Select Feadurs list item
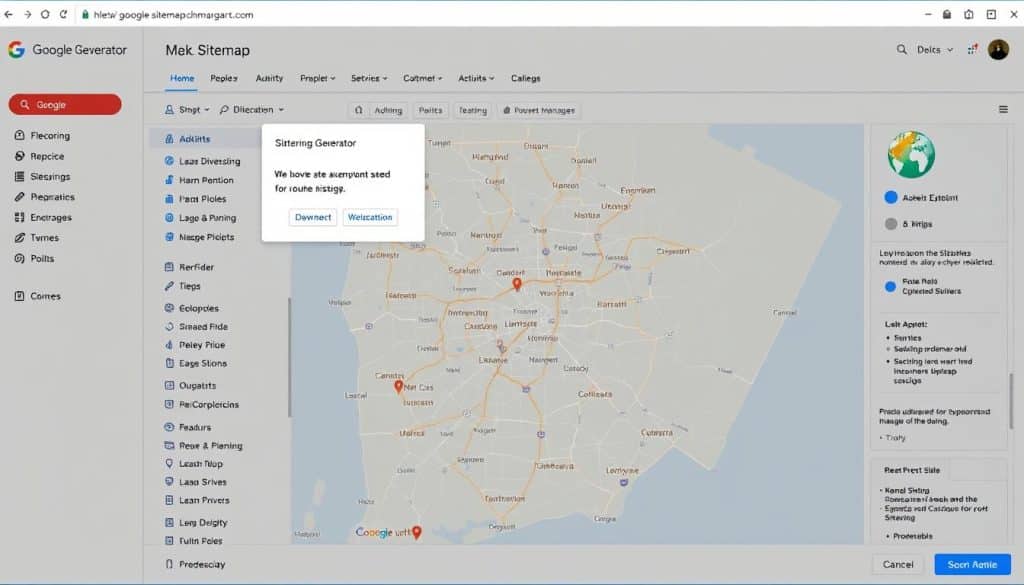This screenshot has height=585, width=1024. pyautogui.click(x=188, y=427)
